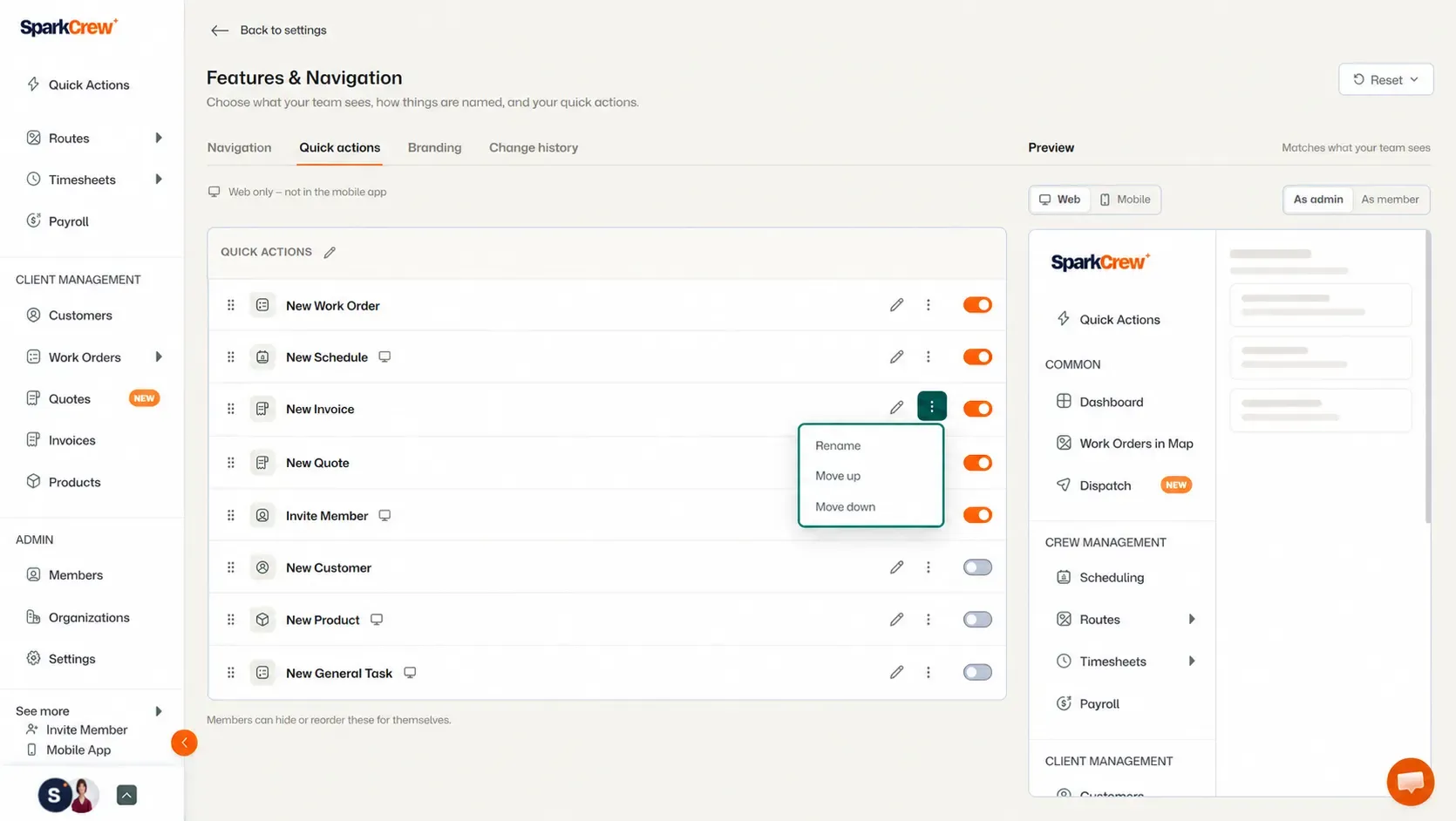Expand Routes in left sidebar
Viewport: 1456px width, 821px height.
(159, 138)
